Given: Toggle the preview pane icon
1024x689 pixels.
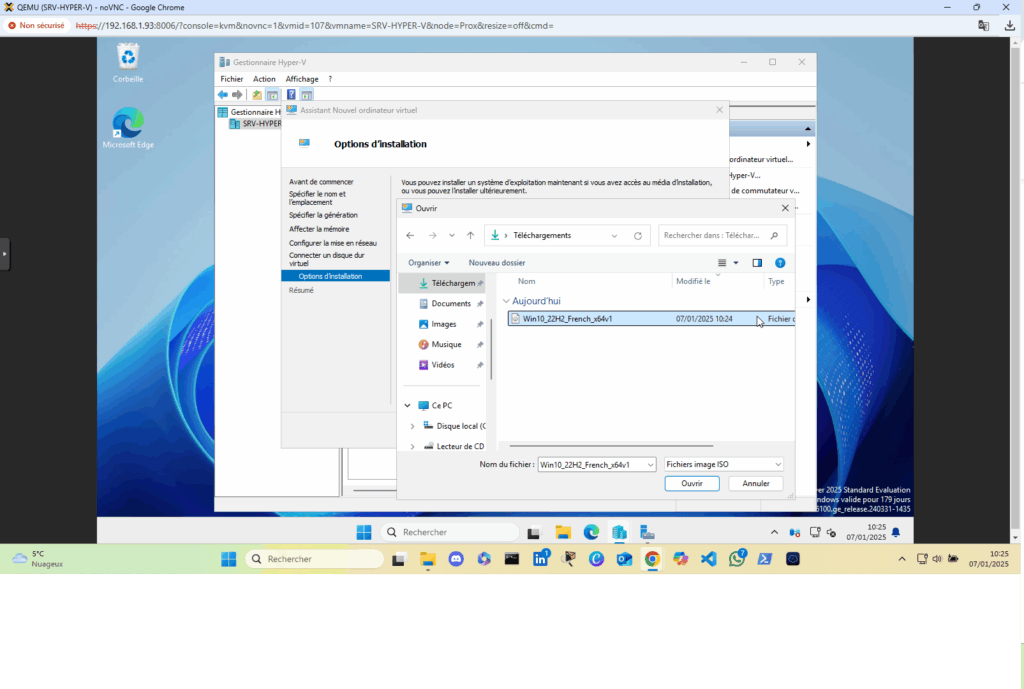Looking at the screenshot, I should pyautogui.click(x=757, y=263).
